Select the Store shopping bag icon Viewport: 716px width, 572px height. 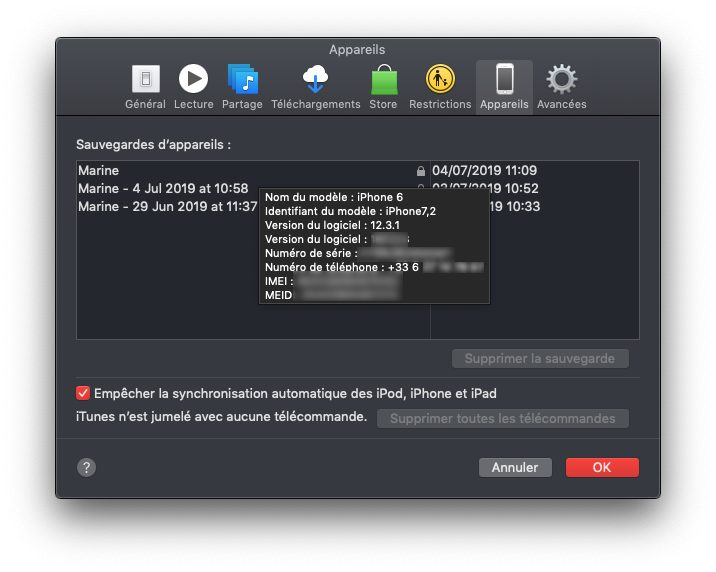384,79
